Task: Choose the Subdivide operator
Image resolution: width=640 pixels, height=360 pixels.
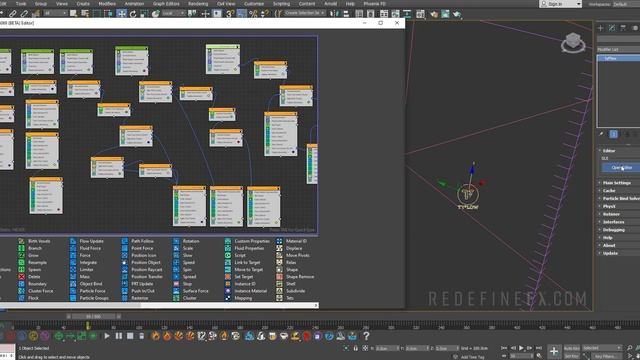Action: (x=291, y=291)
